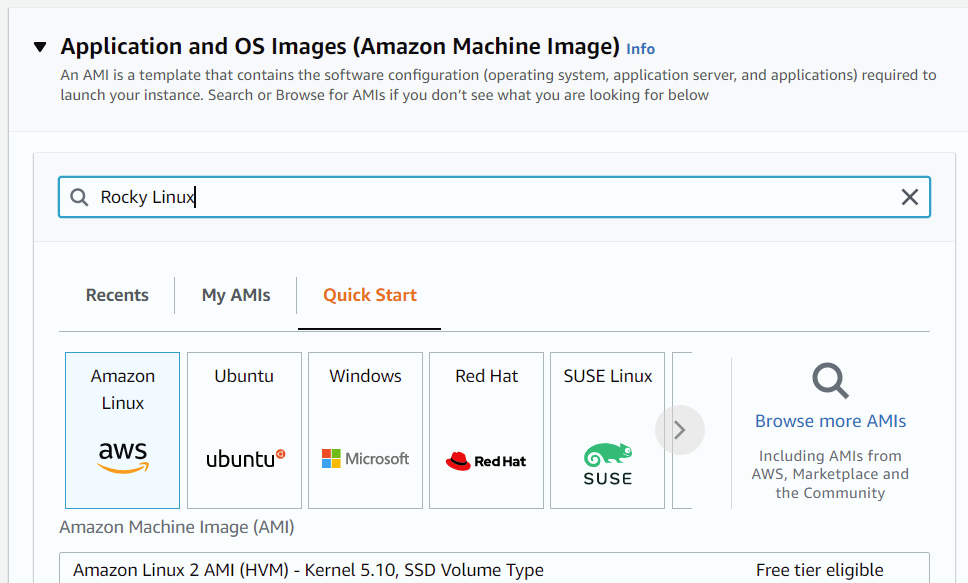Clear the search field with the X icon

coord(909,197)
